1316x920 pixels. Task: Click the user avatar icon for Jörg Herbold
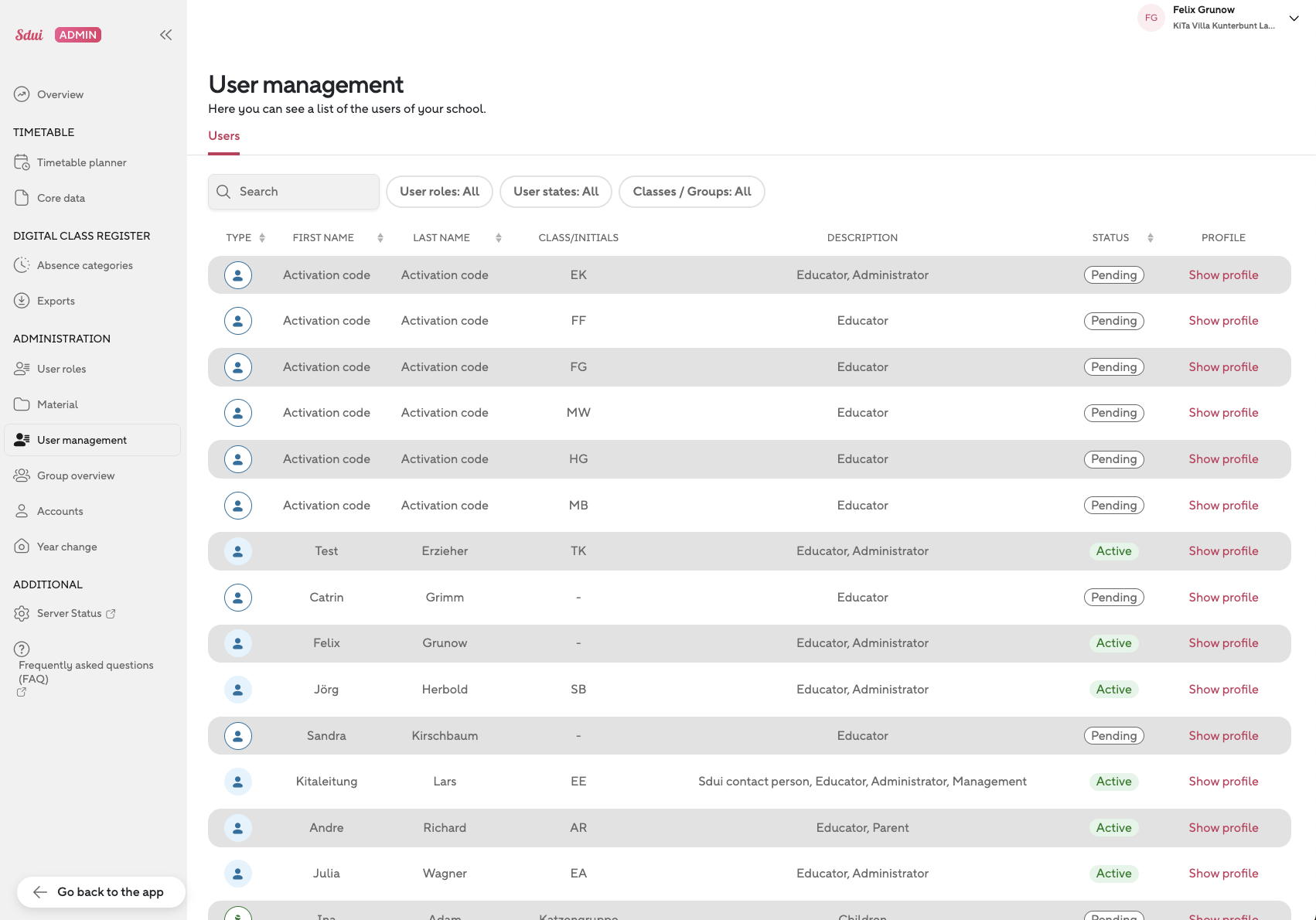[x=238, y=690]
